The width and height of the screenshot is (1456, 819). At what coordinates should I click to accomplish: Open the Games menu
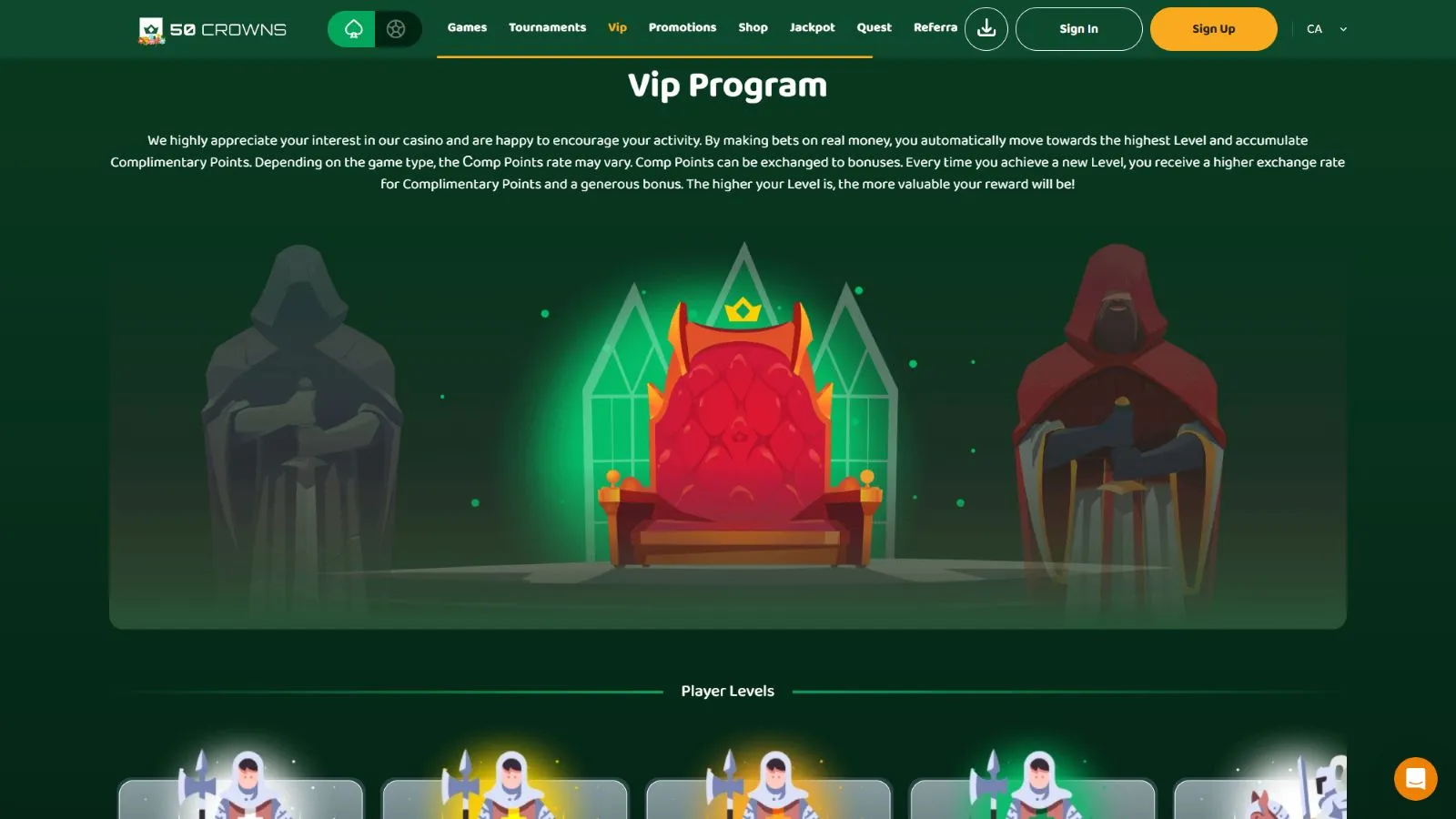pyautogui.click(x=467, y=27)
